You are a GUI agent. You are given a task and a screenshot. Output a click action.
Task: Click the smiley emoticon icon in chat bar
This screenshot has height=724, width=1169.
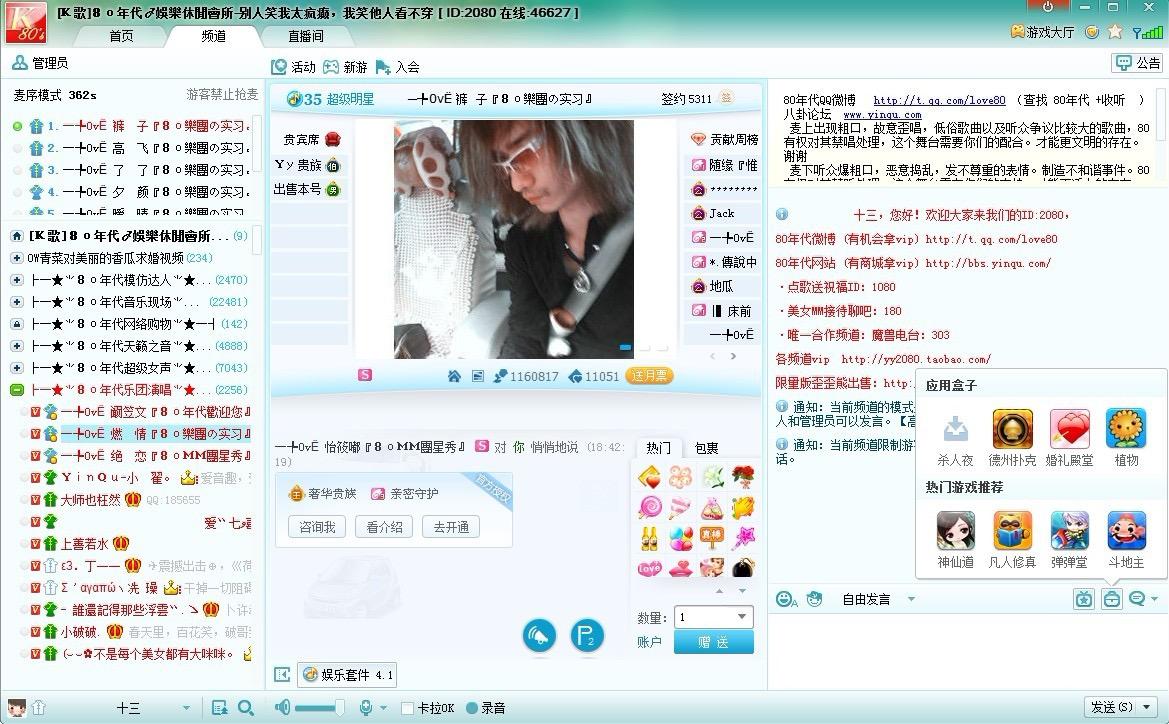(786, 599)
